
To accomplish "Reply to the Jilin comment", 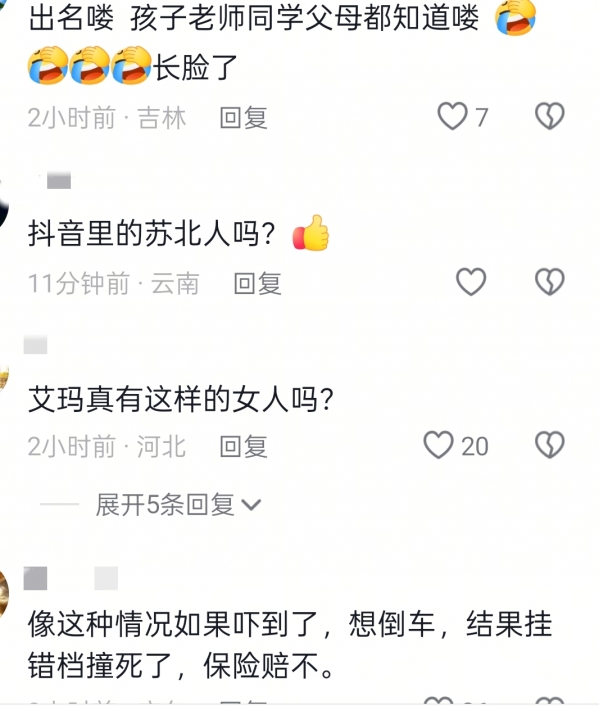I will 244,118.
